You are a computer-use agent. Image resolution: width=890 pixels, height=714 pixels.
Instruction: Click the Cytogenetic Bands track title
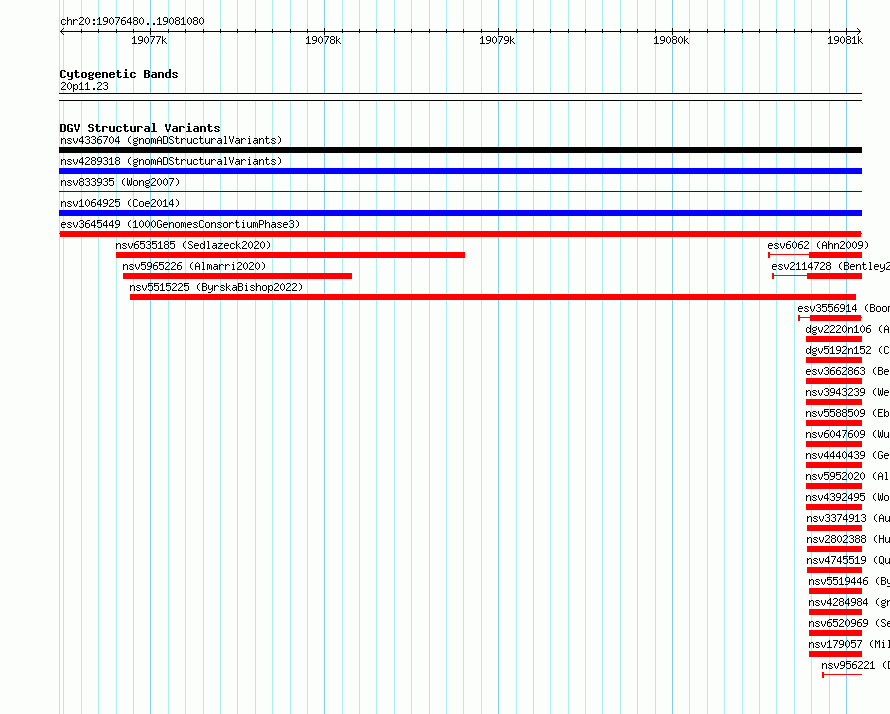point(119,74)
